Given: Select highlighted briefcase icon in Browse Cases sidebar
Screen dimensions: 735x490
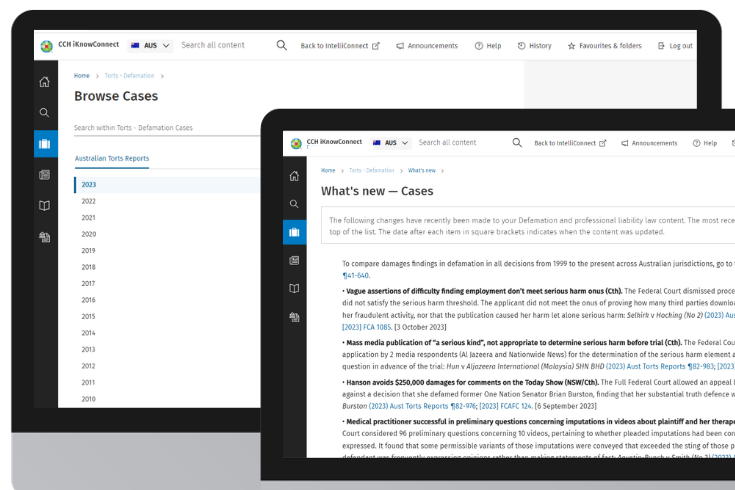Looking at the screenshot, I should click(45, 143).
